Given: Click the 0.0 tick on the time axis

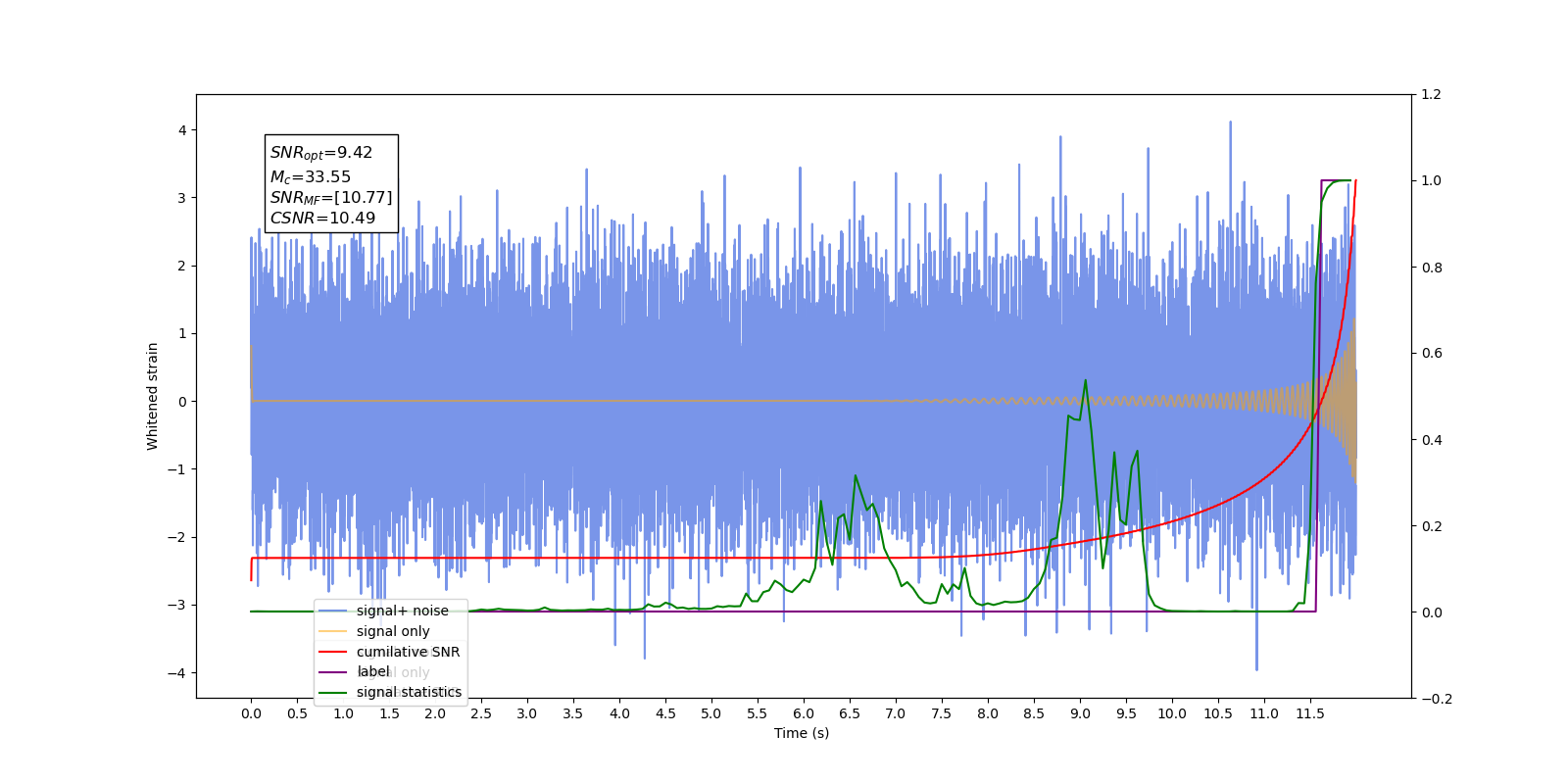Looking at the screenshot, I should tap(251, 713).
